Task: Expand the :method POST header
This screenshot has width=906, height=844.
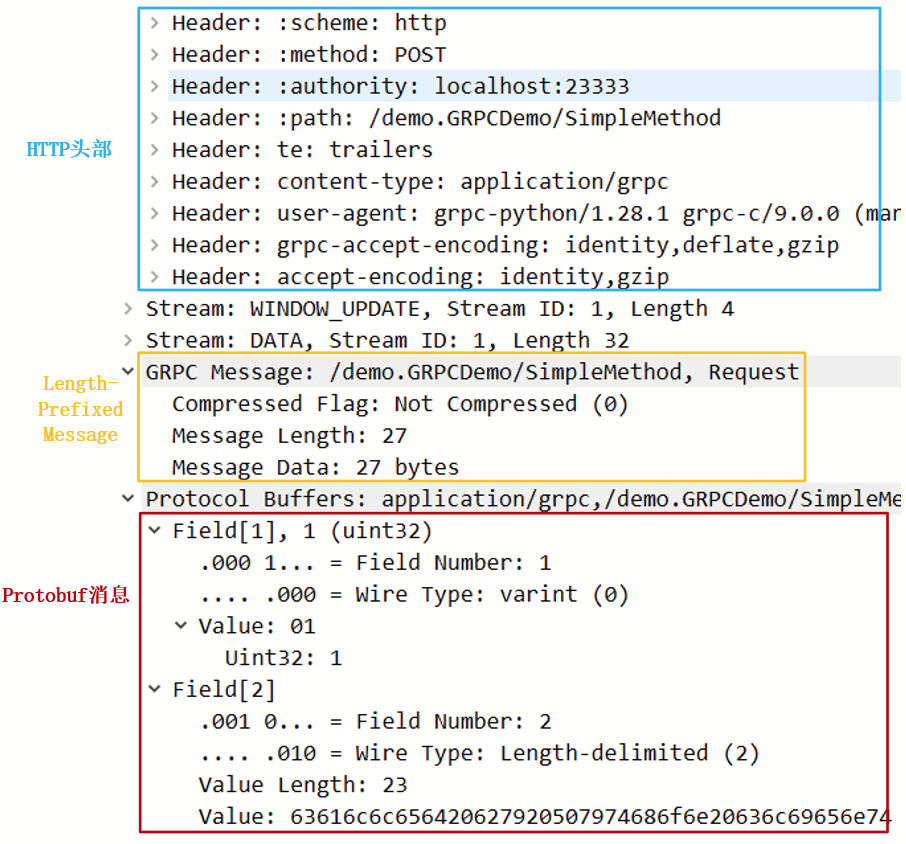Action: tap(154, 55)
